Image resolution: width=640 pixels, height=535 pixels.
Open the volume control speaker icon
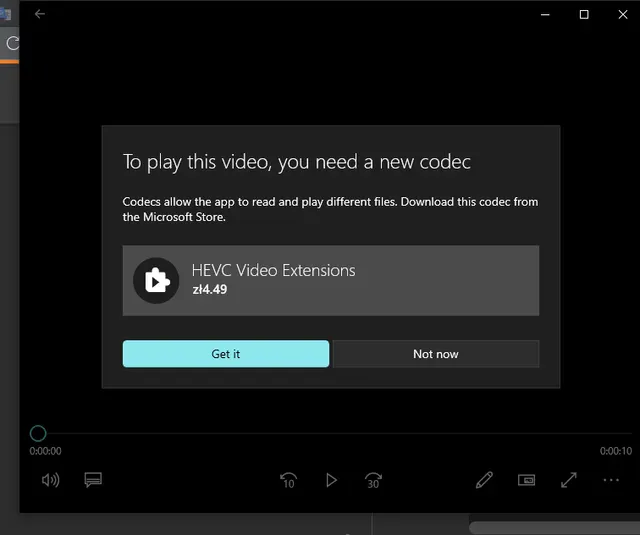point(51,480)
